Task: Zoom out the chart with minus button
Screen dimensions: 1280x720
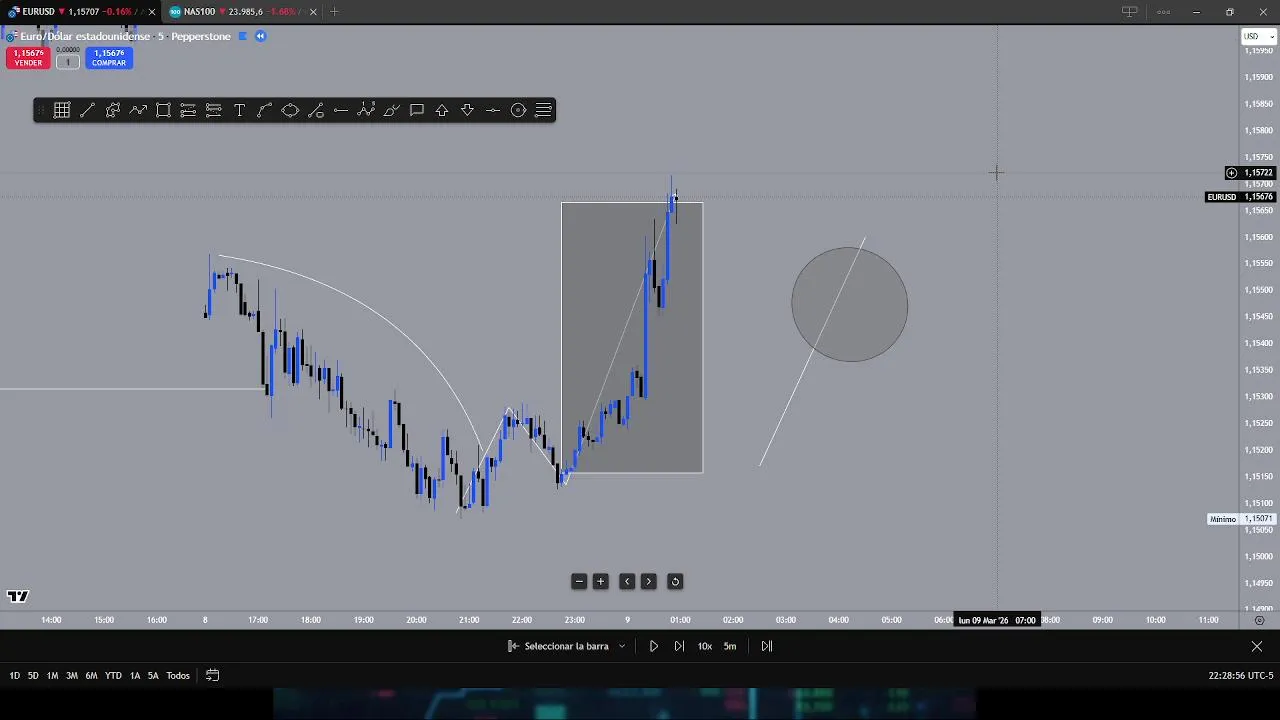Action: 579,581
